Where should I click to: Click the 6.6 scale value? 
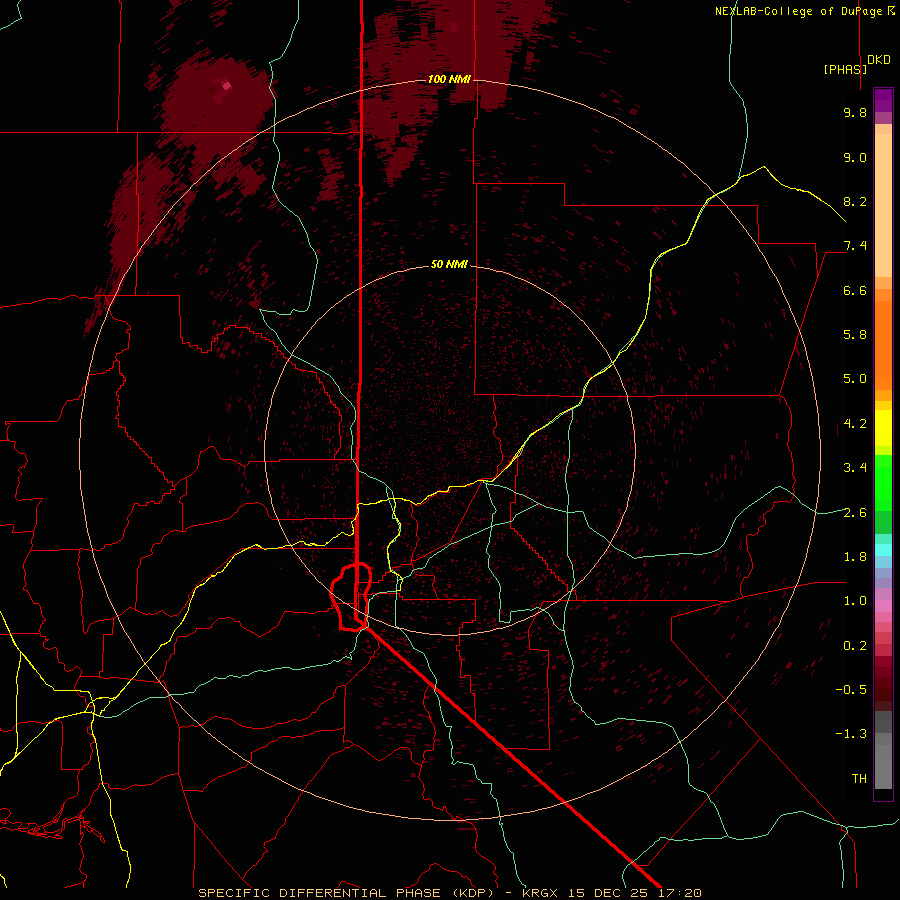855,290
